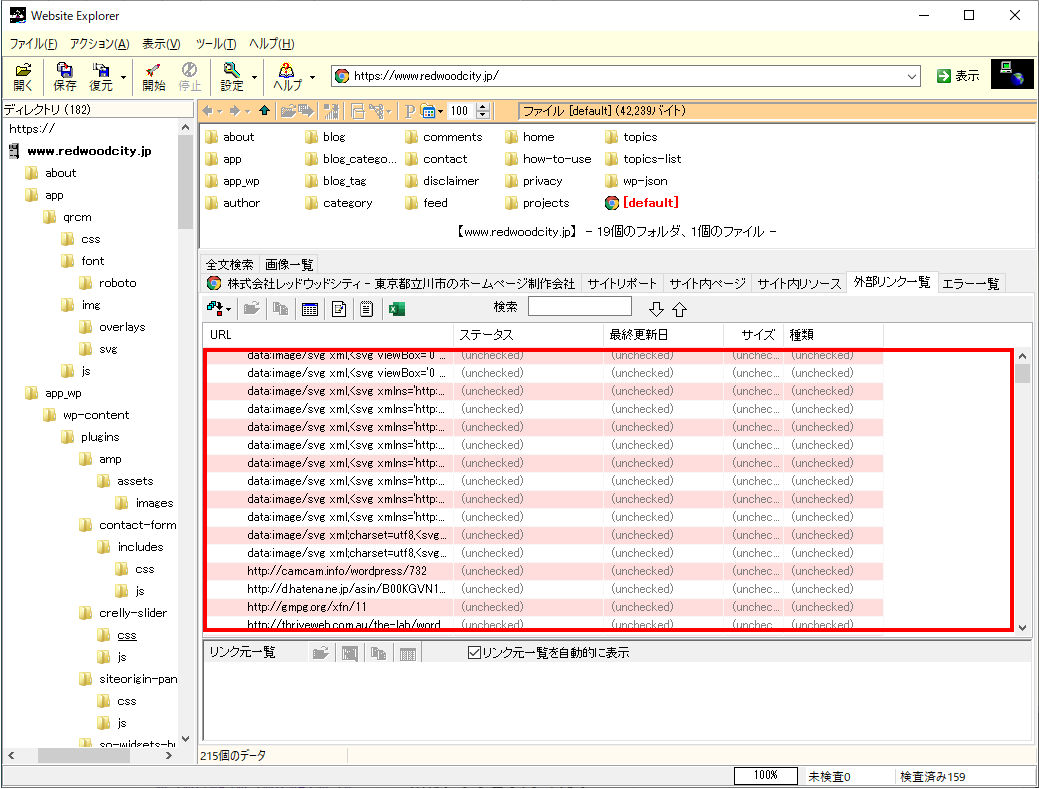Sort by the ステータス column header
This screenshot has height=789, width=1039.
pyautogui.click(x=529, y=335)
